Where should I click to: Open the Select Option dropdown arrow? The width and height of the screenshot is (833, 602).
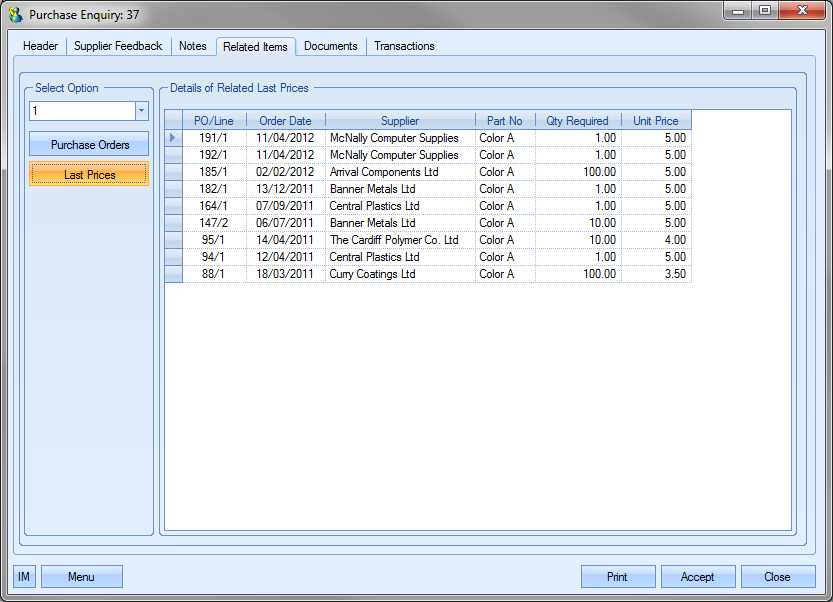click(x=141, y=111)
